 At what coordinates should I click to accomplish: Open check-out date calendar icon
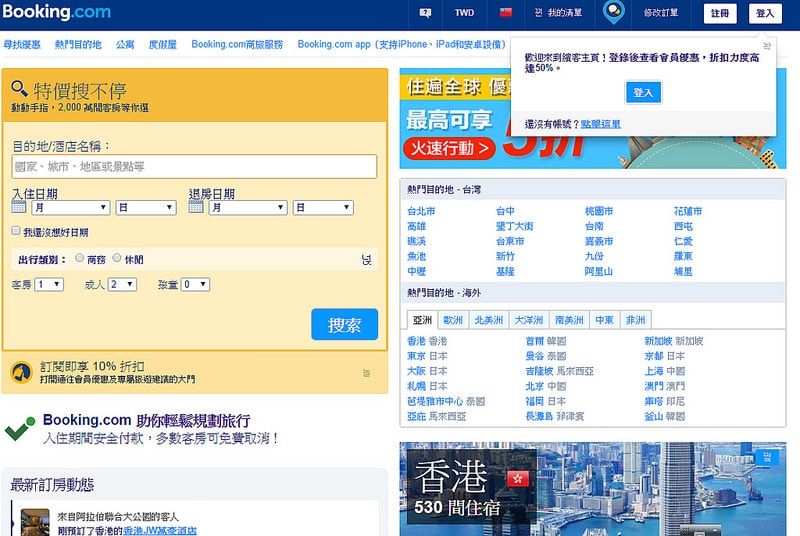196,207
